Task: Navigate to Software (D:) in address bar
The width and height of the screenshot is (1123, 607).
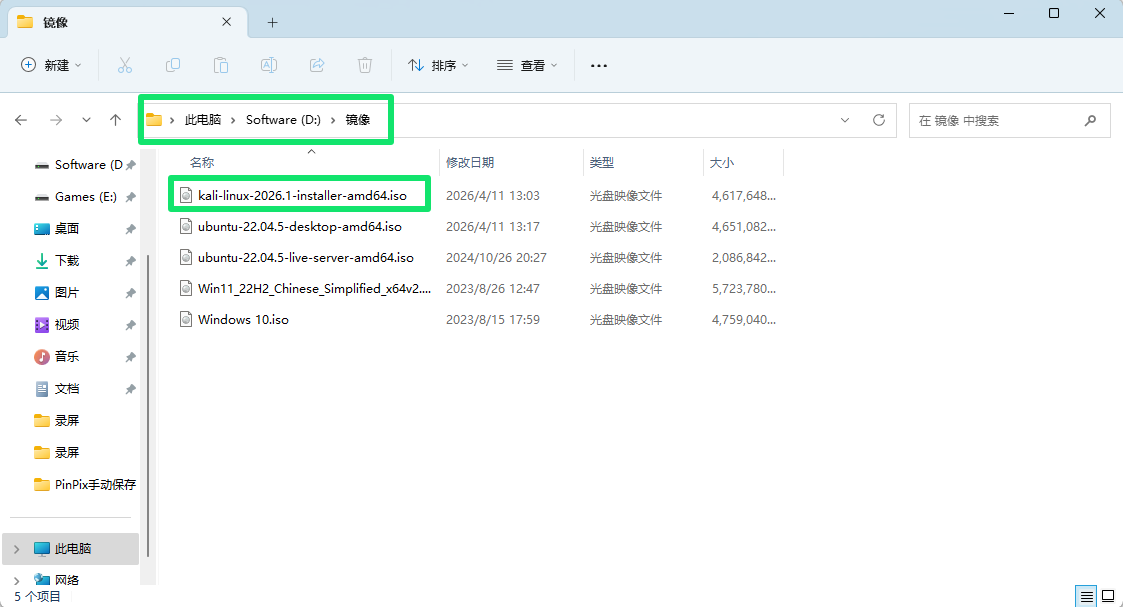Action: (283, 120)
